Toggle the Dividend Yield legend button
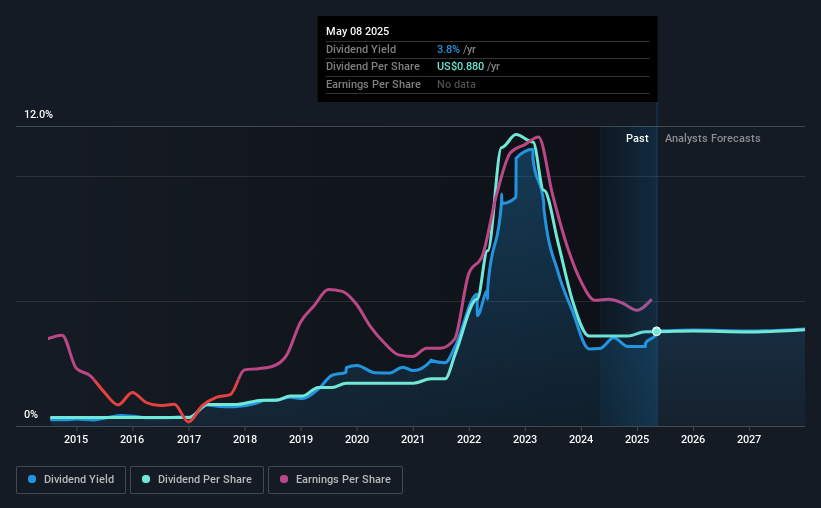The image size is (821, 508). pyautogui.click(x=71, y=480)
